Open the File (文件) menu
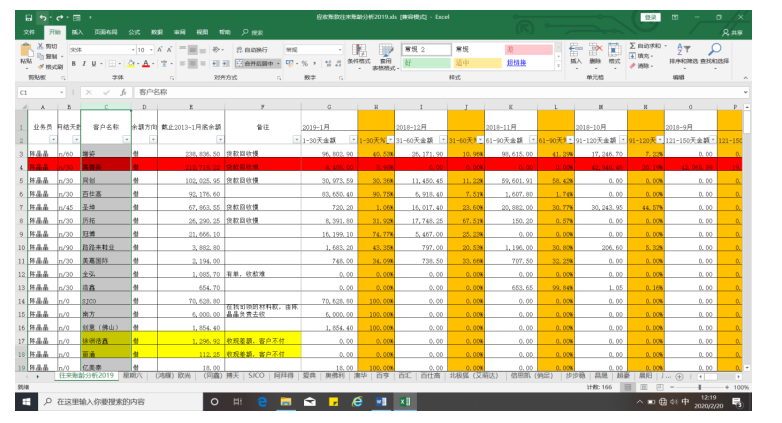This screenshot has width=782, height=423. [x=29, y=32]
